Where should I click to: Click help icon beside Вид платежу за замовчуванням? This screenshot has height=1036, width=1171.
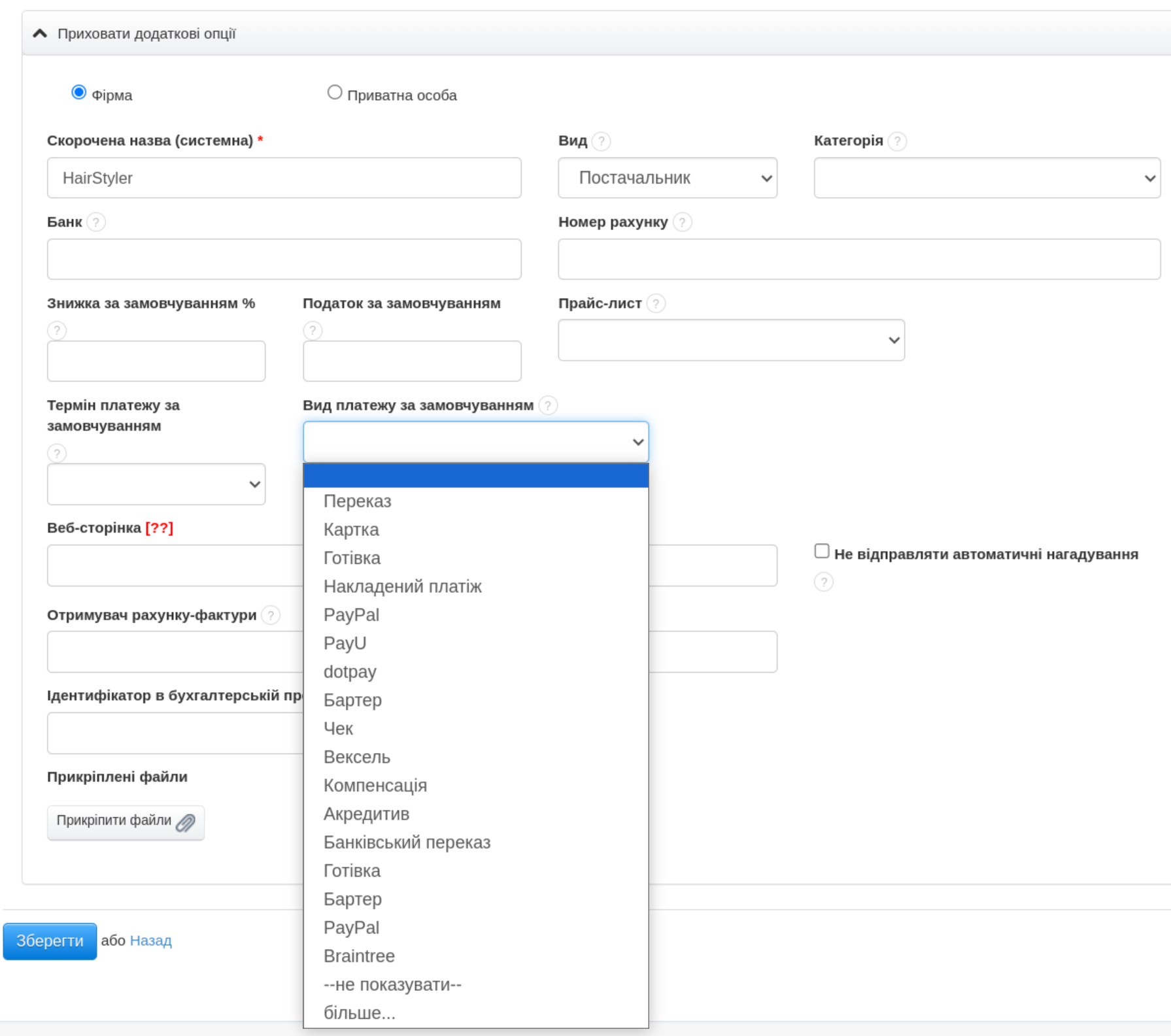click(x=548, y=405)
